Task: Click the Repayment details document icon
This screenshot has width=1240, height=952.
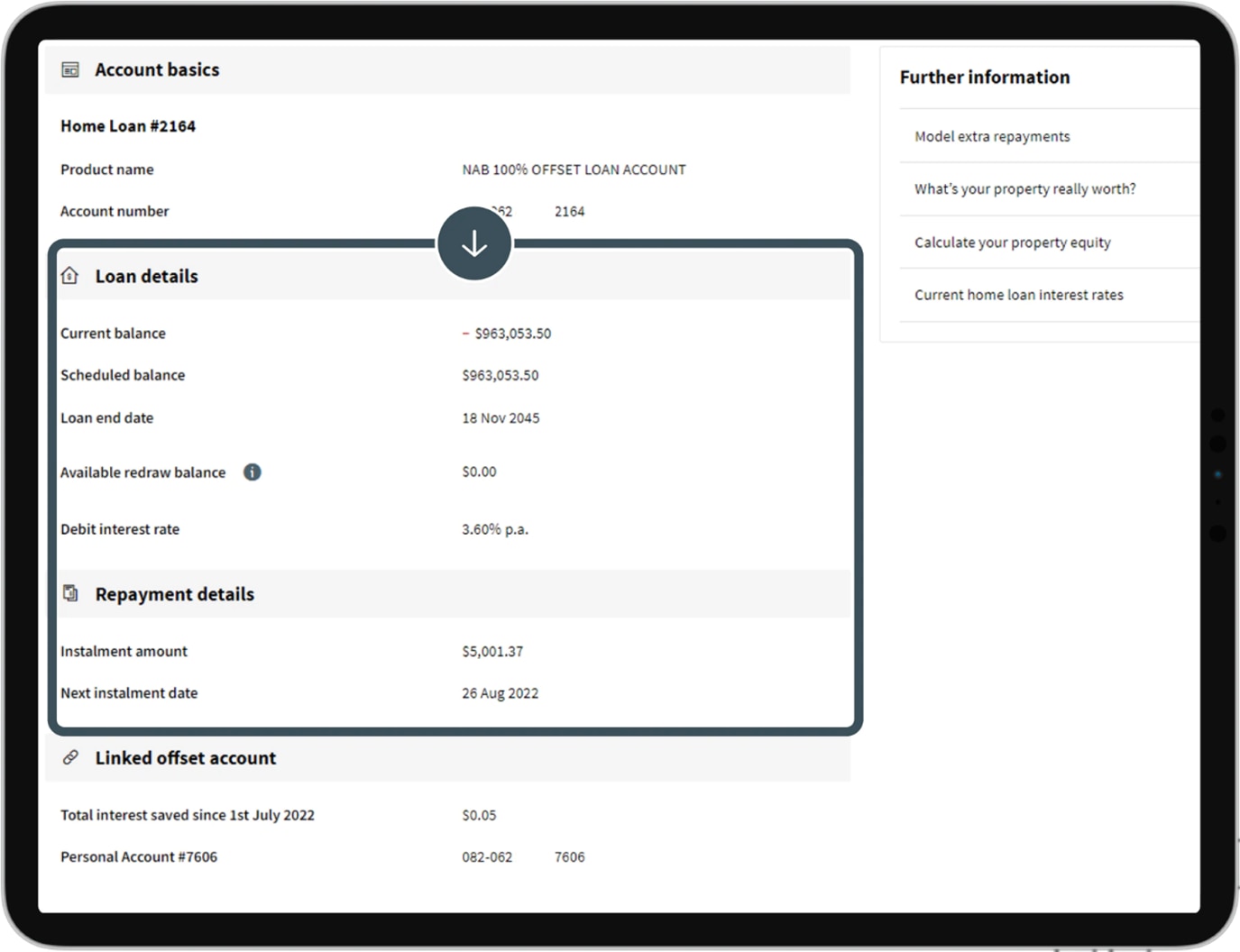Action: click(x=70, y=593)
